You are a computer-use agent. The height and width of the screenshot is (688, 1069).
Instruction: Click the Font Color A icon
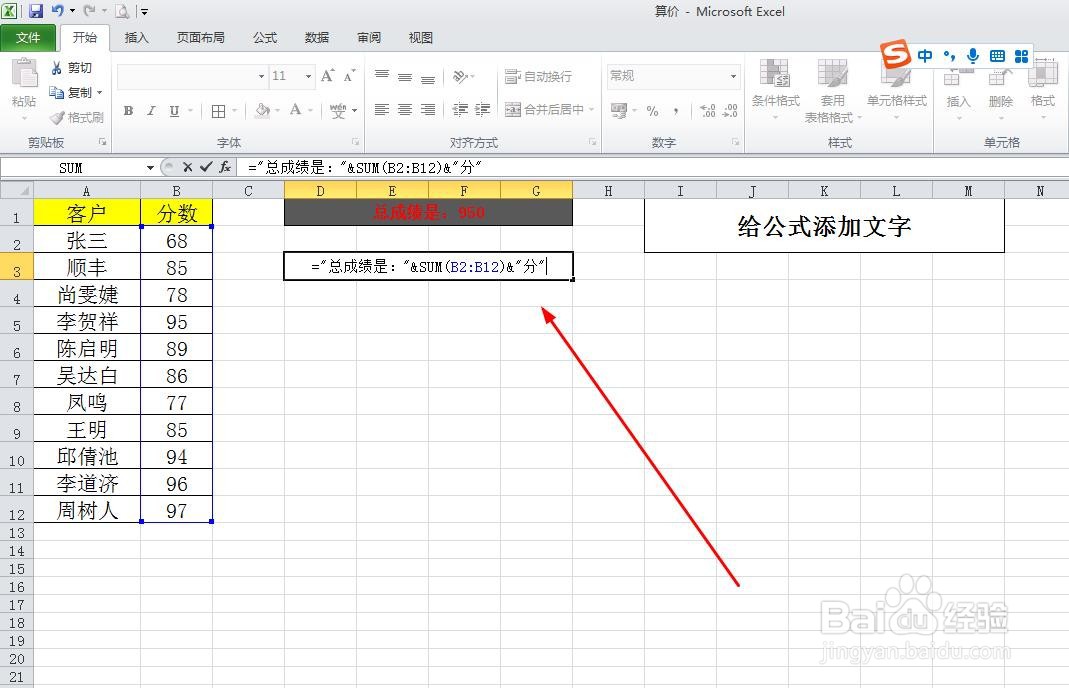(x=295, y=110)
